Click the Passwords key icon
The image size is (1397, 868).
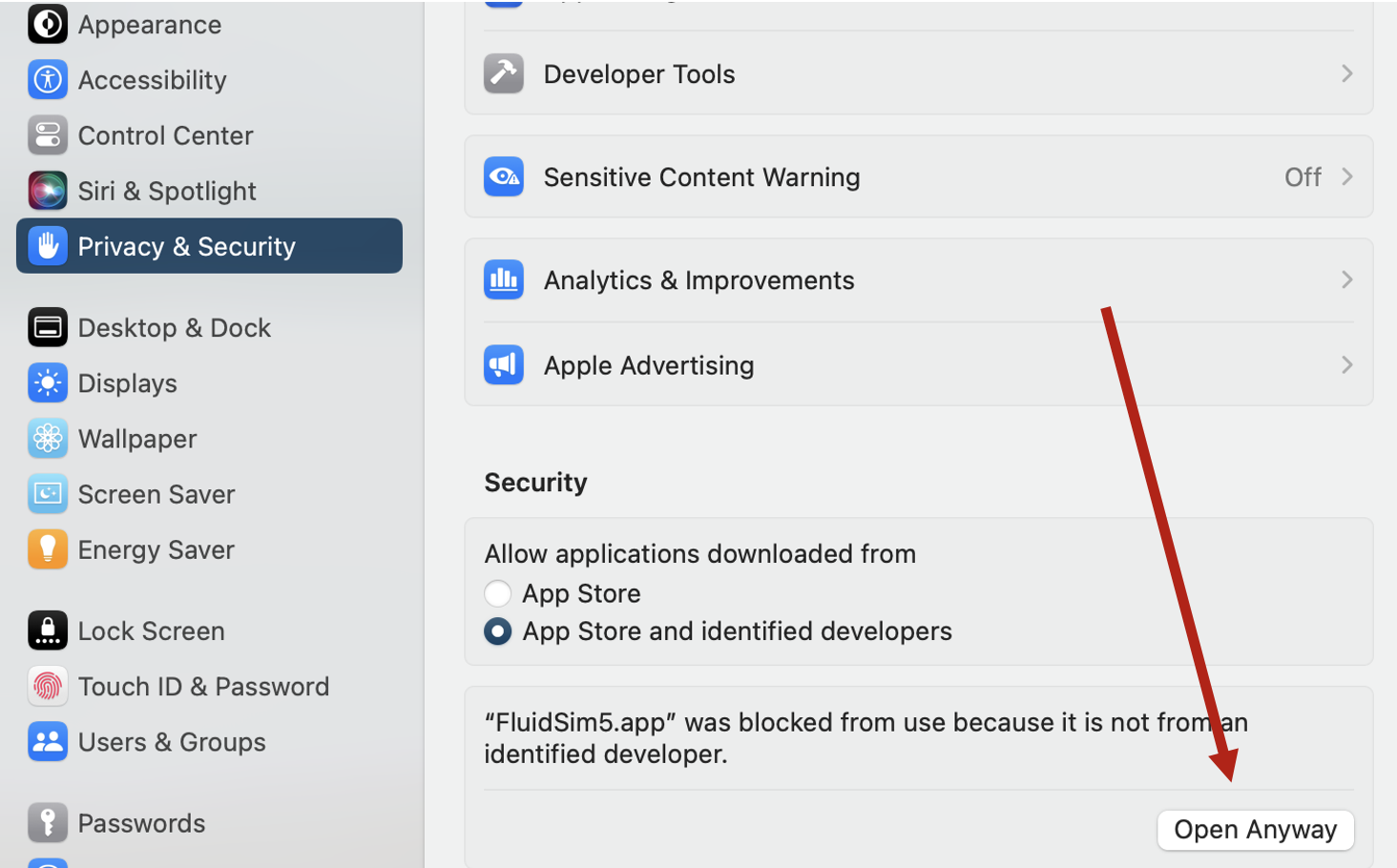(x=47, y=822)
